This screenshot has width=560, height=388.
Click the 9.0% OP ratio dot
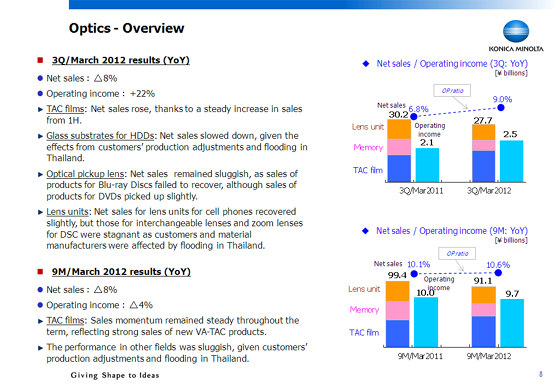[501, 107]
